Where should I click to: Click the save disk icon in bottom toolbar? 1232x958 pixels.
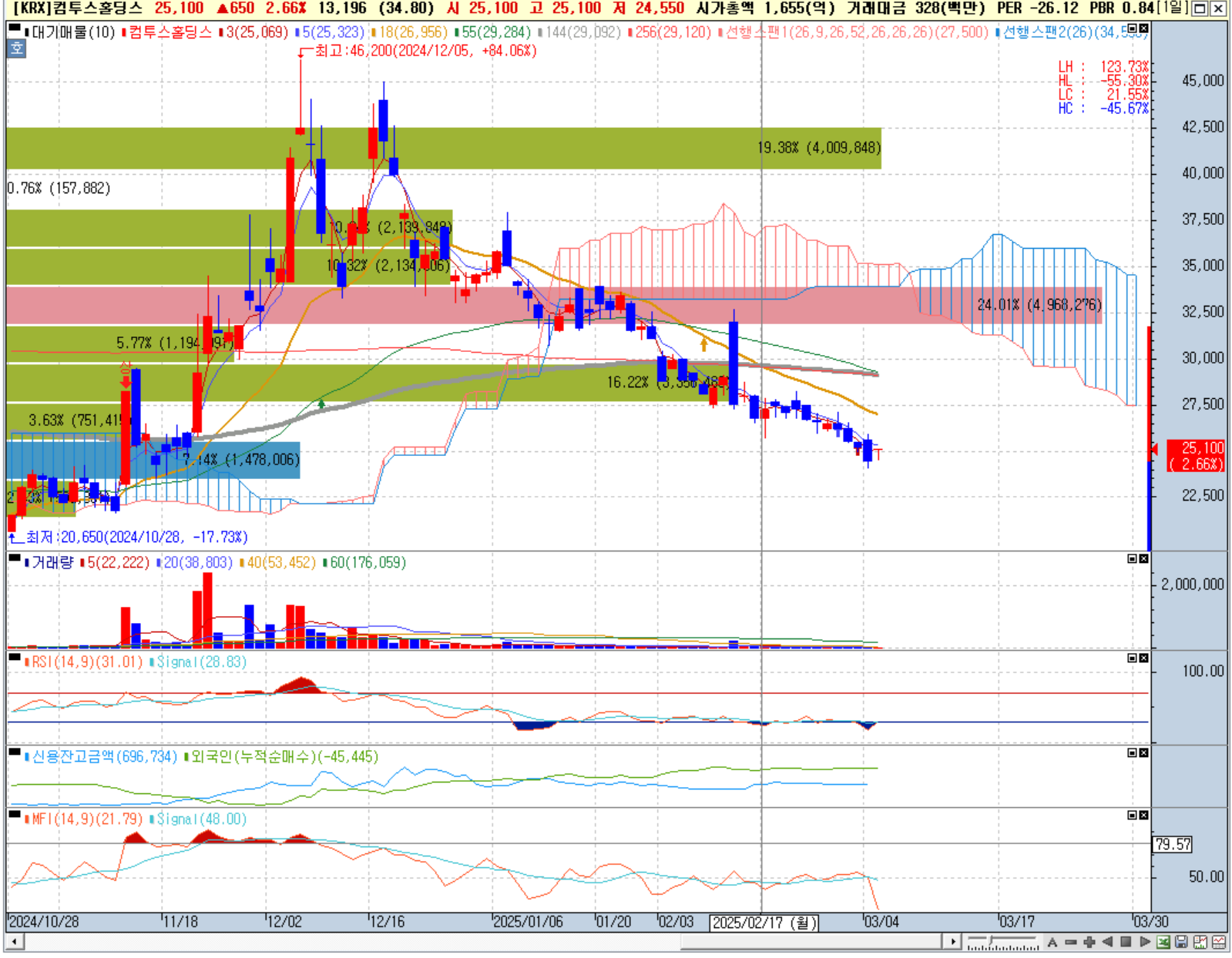pyautogui.click(x=1181, y=942)
